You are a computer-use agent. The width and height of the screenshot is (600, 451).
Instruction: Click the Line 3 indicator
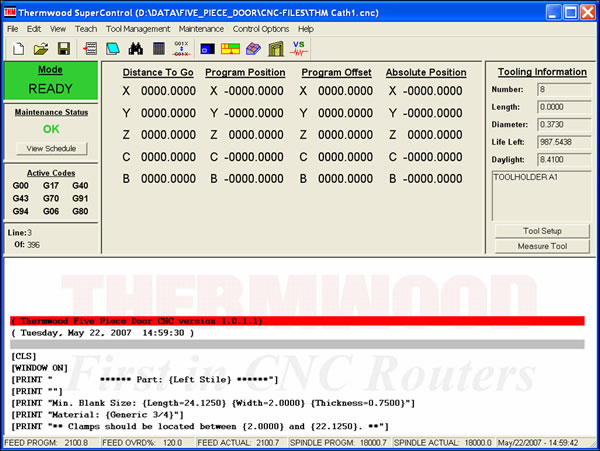tap(20, 233)
